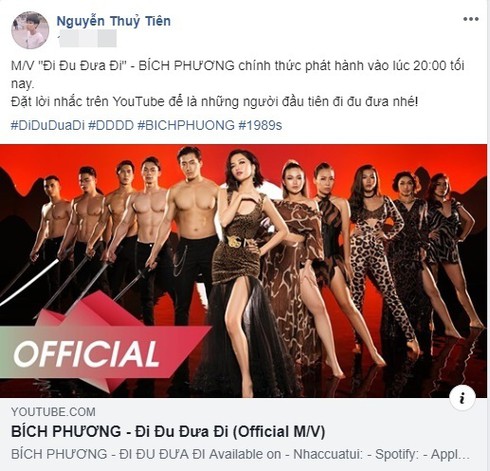The height and width of the screenshot is (471, 490).
Task: Open the three-dot post options menu
Action: coord(471,19)
